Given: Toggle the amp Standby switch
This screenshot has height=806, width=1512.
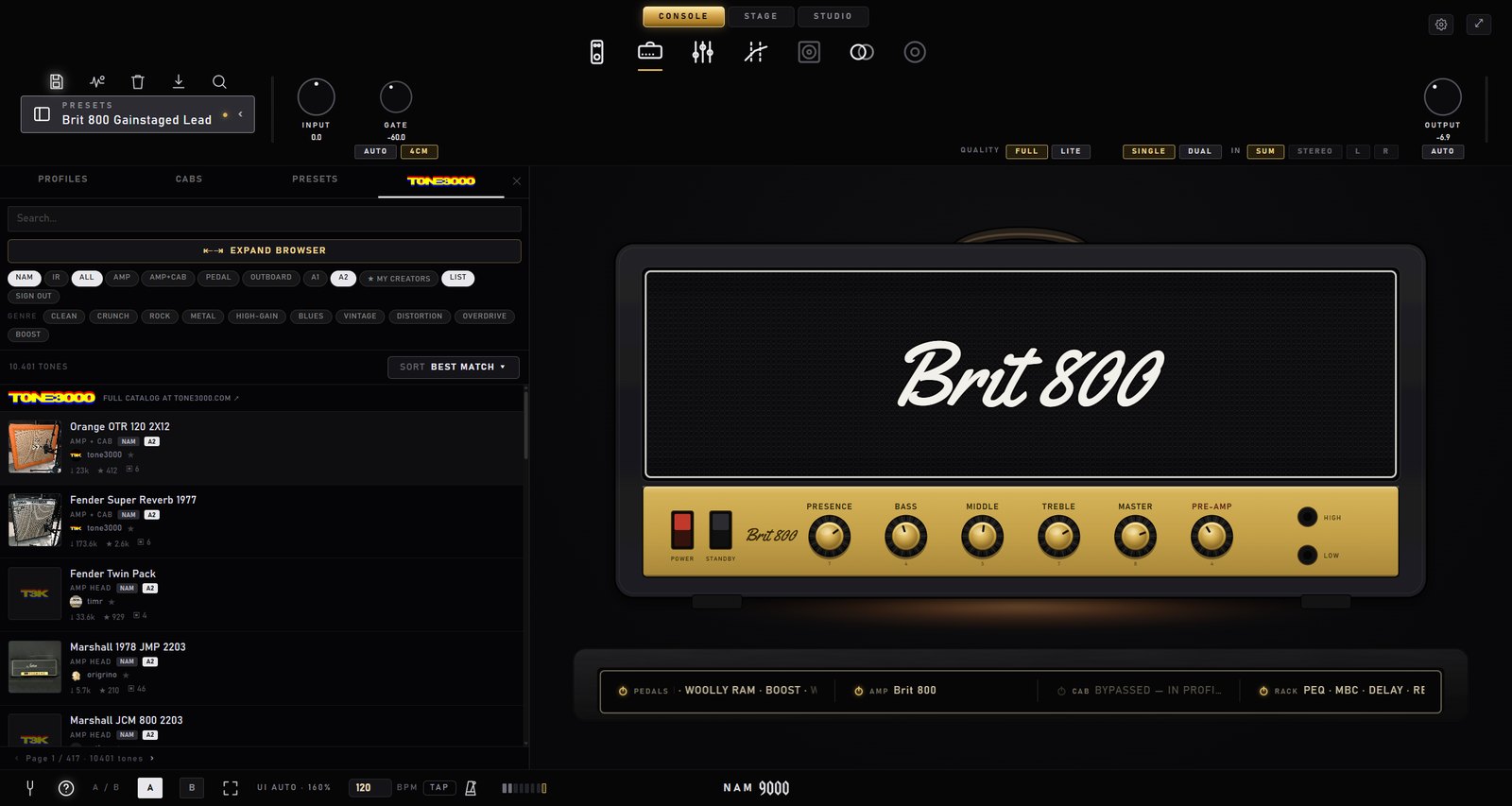Looking at the screenshot, I should (x=720, y=530).
